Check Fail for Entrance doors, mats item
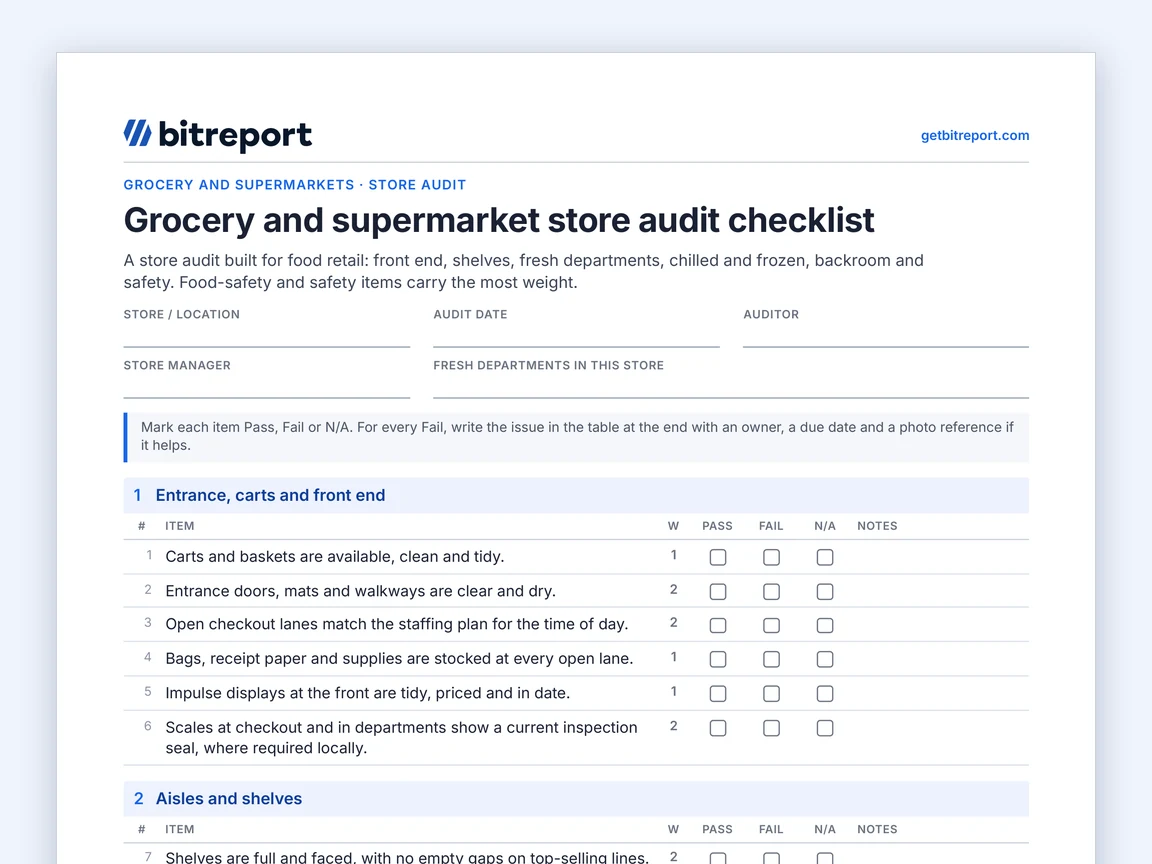The height and width of the screenshot is (864, 1152). point(771,591)
